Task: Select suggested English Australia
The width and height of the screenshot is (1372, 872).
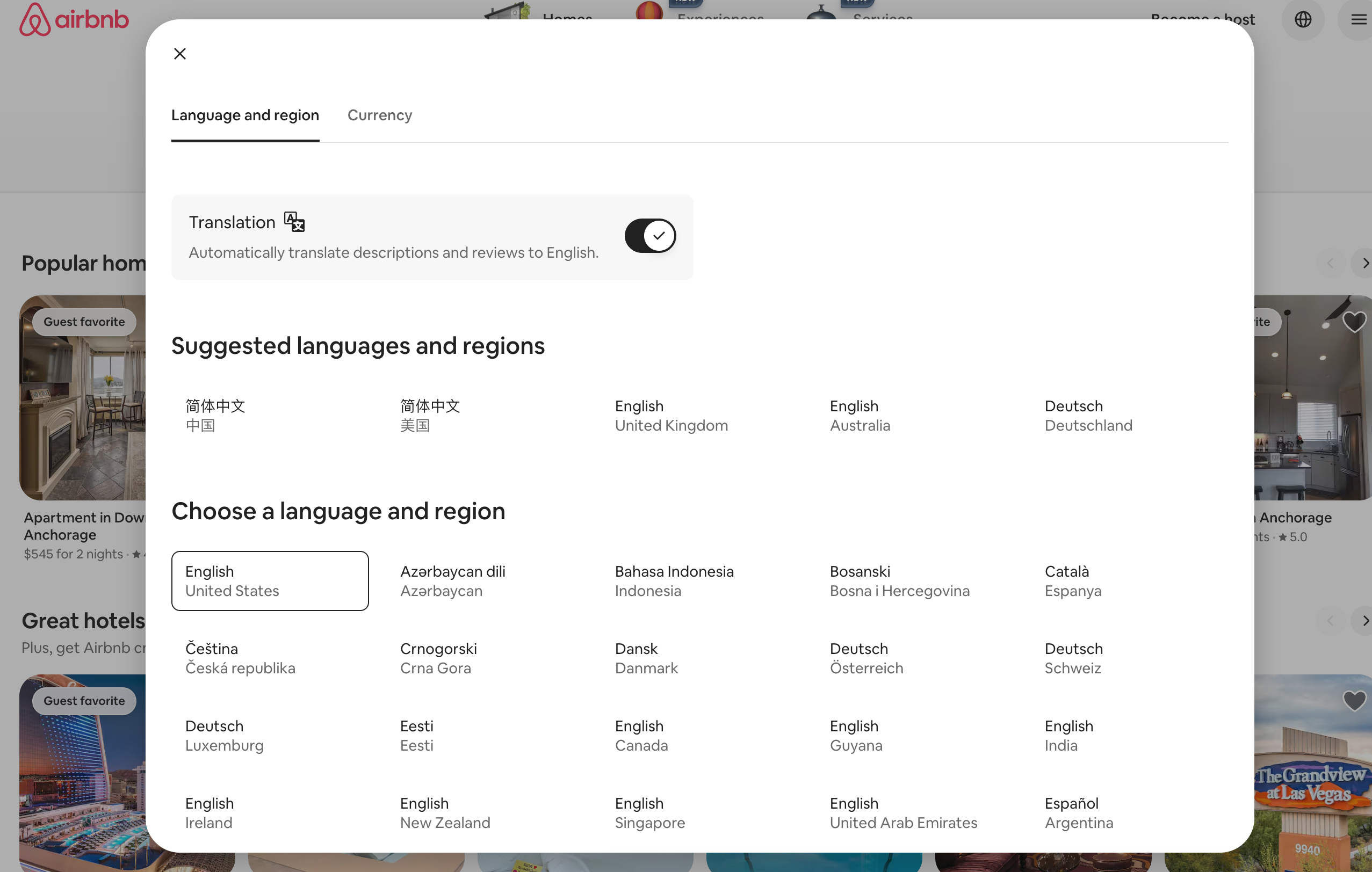Action: point(914,416)
